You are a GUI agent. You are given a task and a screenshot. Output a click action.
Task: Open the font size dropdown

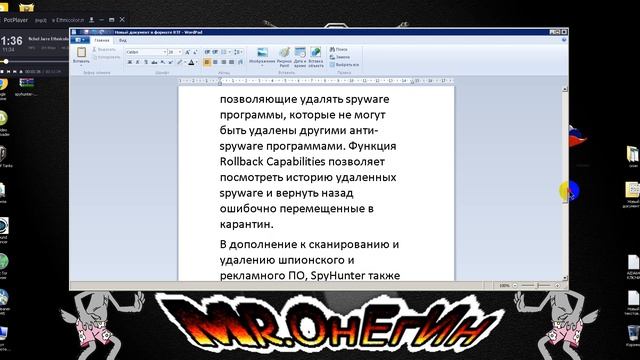click(180, 52)
